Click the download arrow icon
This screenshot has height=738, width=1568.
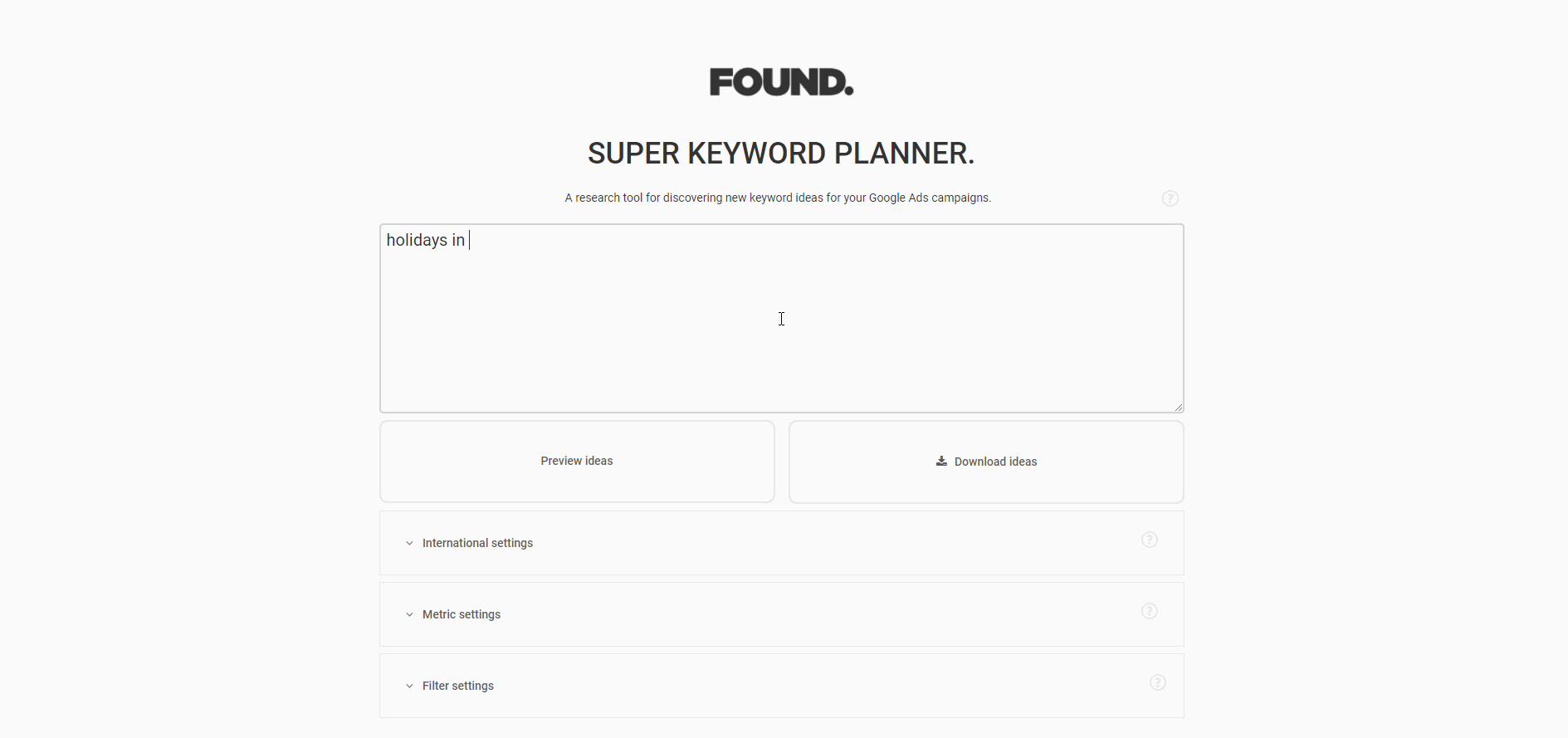tap(941, 461)
